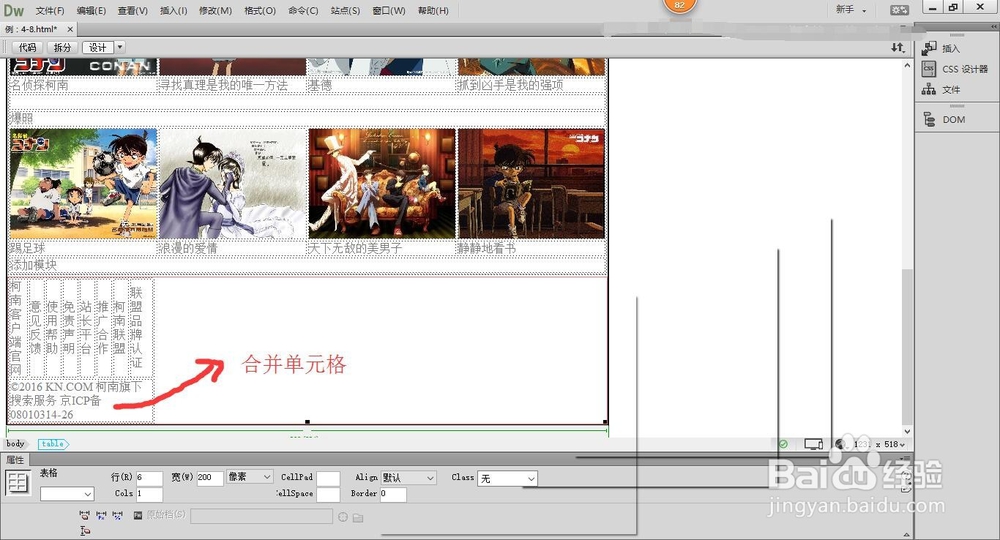
Task: Select the body tag in tag selector
Action: 15,444
